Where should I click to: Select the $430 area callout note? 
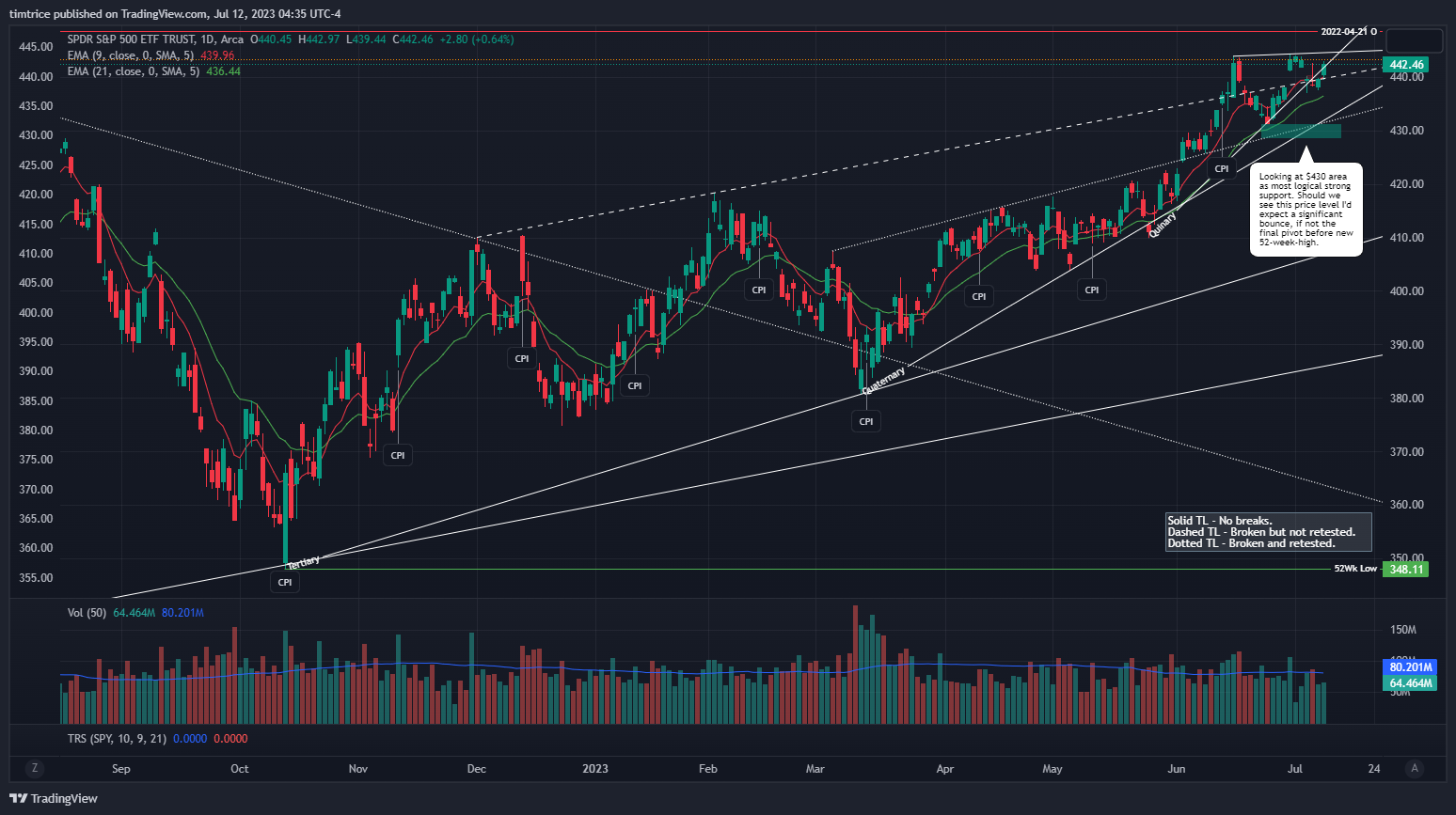1306,209
